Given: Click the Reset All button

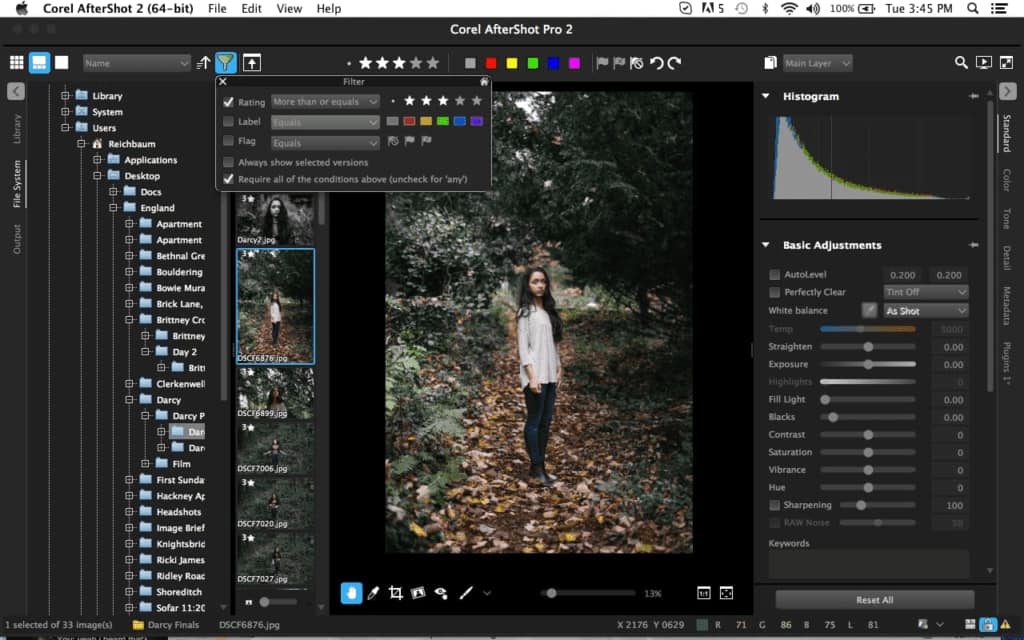Looking at the screenshot, I should pyautogui.click(x=874, y=600).
